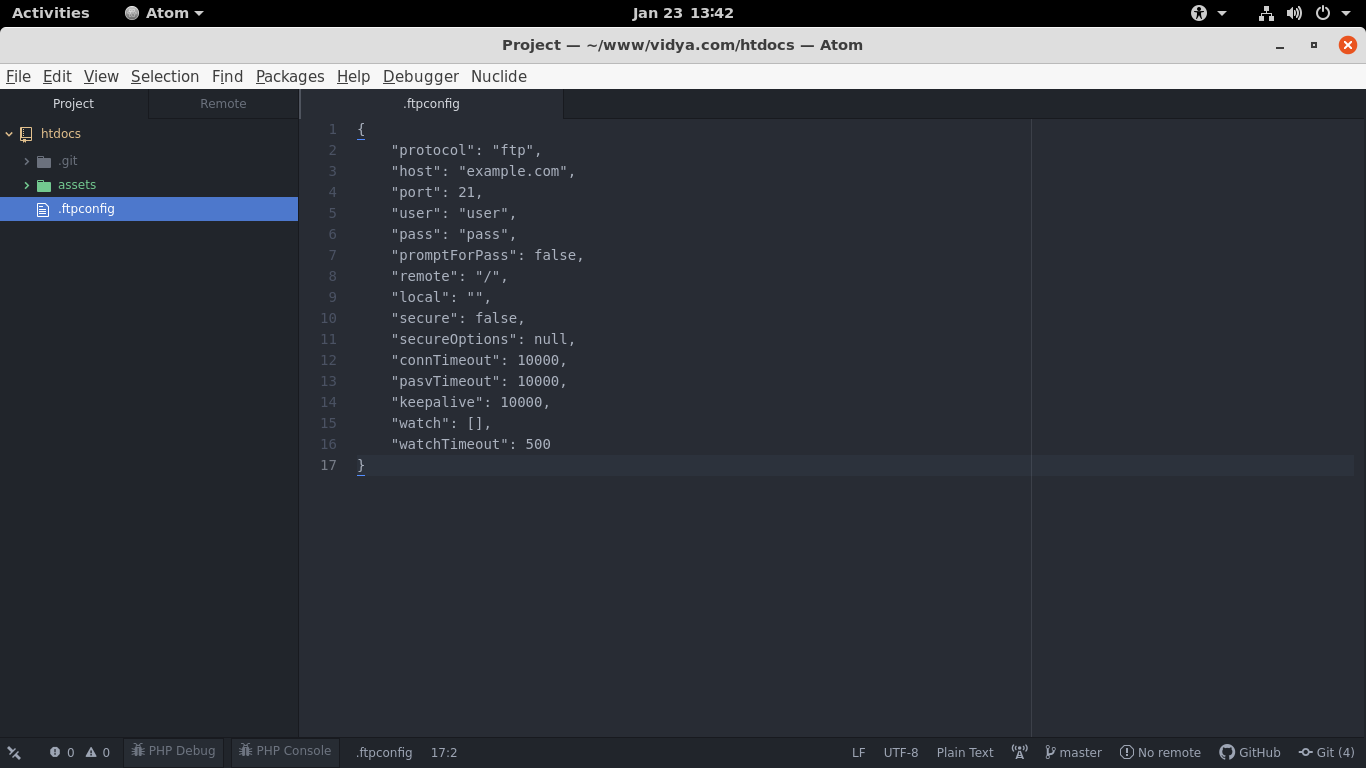1366x768 pixels.
Task: Open the Nuclide menu
Action: click(499, 76)
